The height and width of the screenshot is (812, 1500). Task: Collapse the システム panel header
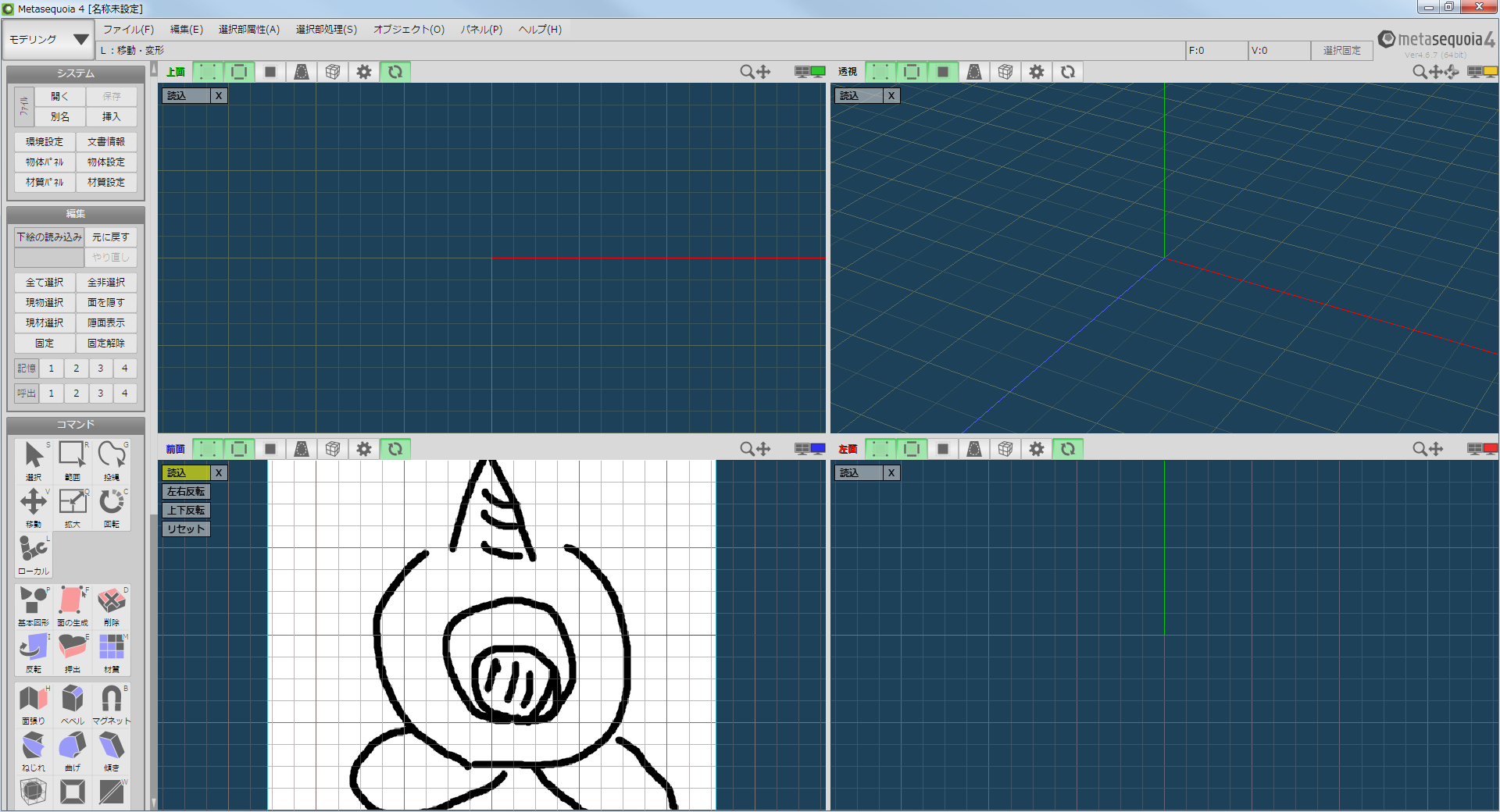[76, 73]
